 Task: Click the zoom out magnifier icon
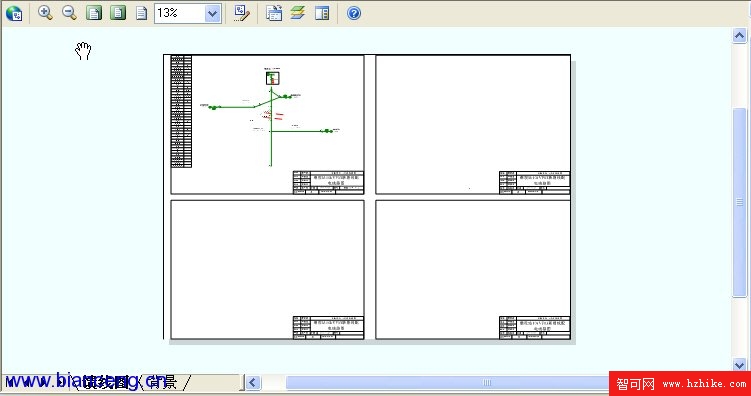click(x=69, y=13)
